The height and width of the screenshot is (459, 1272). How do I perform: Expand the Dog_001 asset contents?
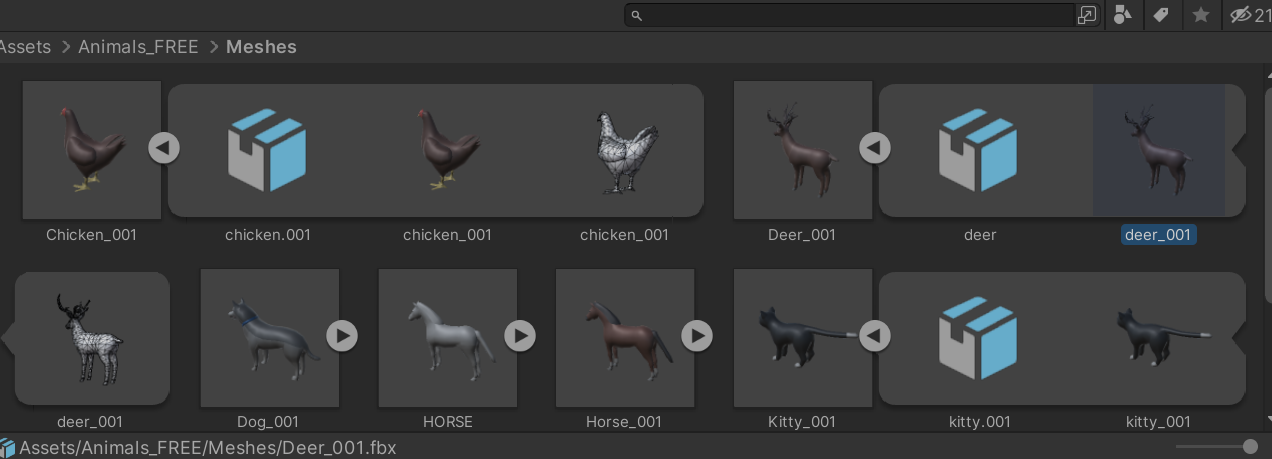[342, 335]
